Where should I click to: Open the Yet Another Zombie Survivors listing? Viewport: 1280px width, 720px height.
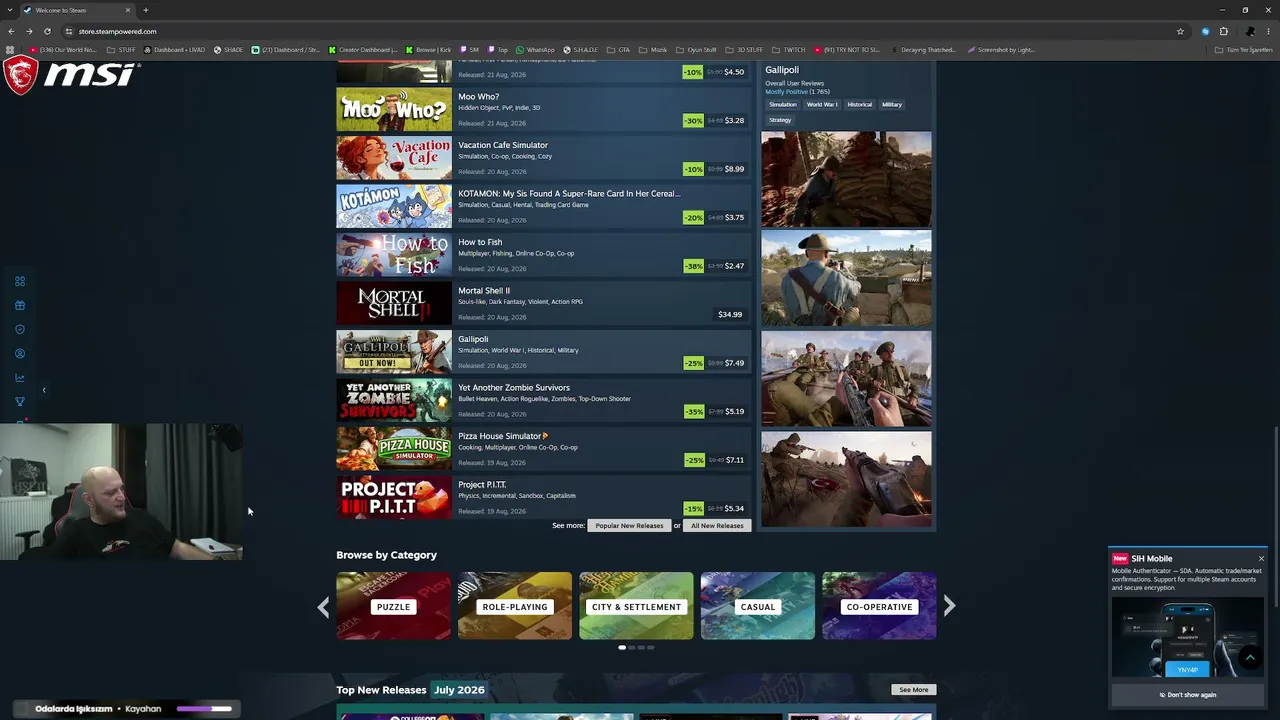tap(543, 400)
